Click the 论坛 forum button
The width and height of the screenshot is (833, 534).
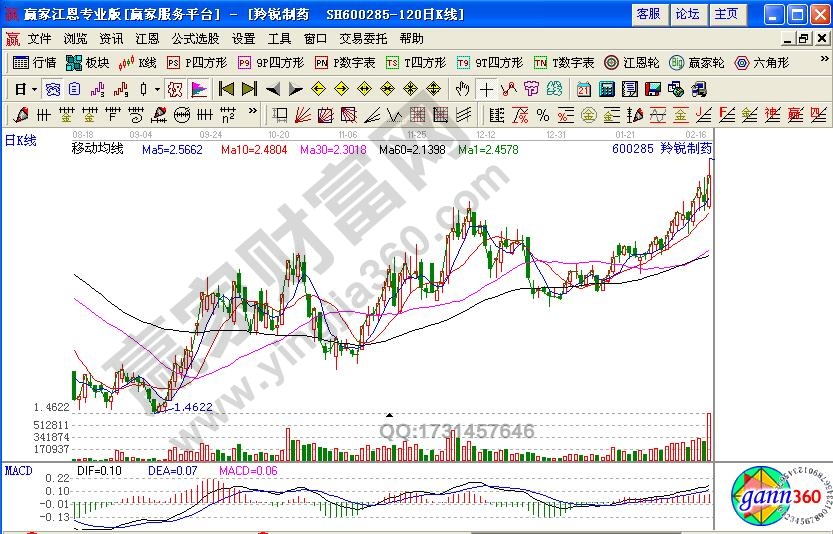pos(688,14)
